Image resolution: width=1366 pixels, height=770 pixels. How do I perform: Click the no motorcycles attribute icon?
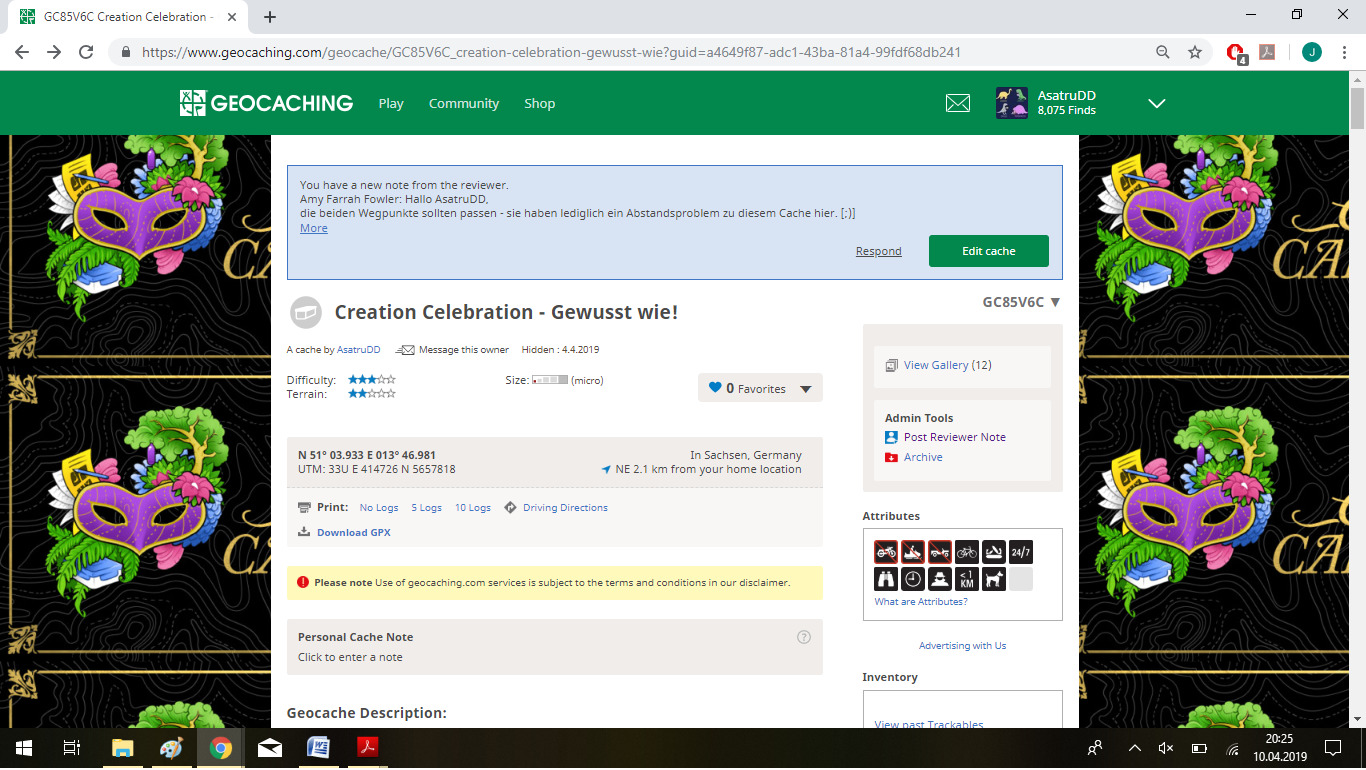886,552
